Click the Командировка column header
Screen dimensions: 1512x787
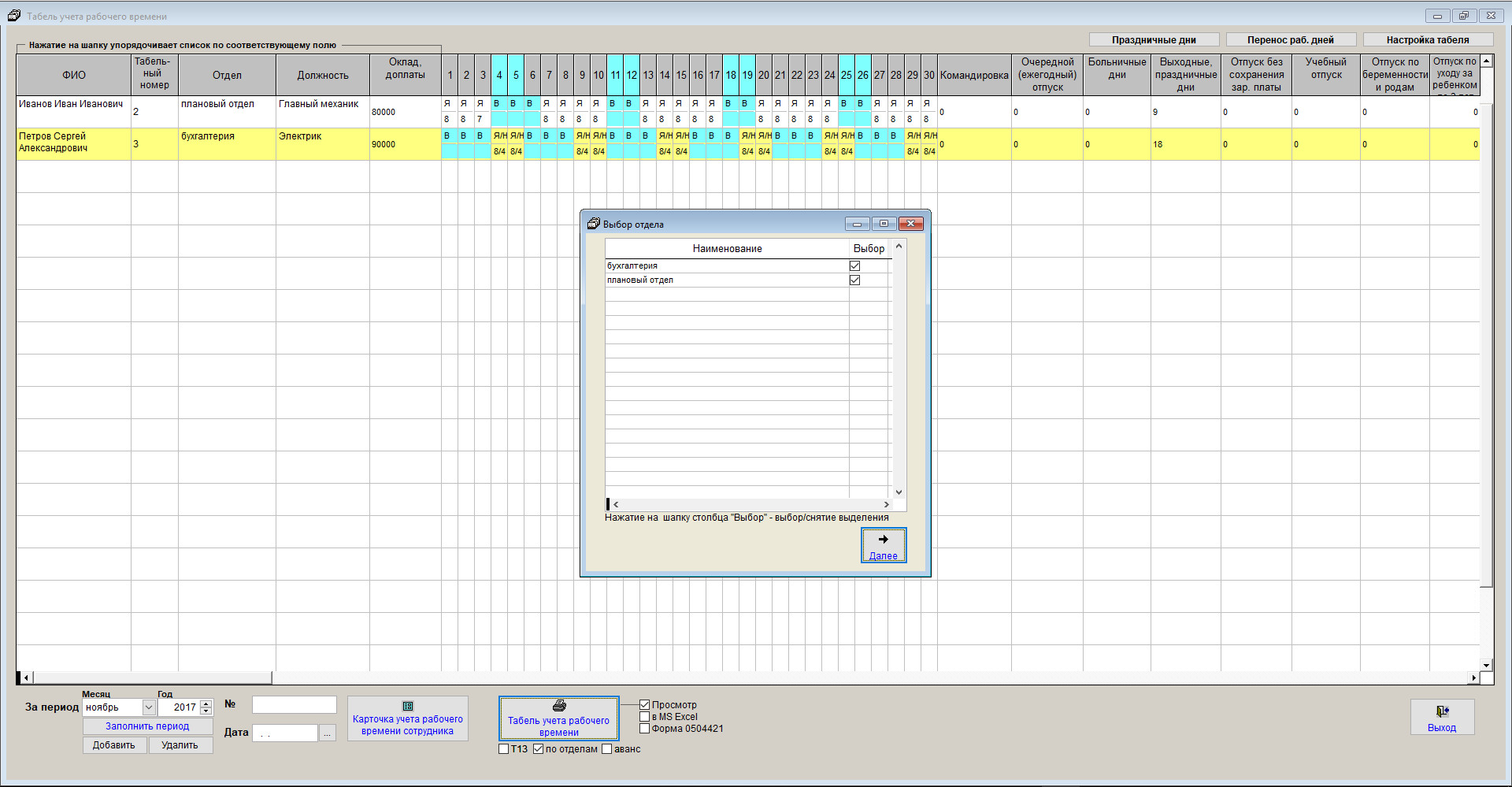[974, 75]
